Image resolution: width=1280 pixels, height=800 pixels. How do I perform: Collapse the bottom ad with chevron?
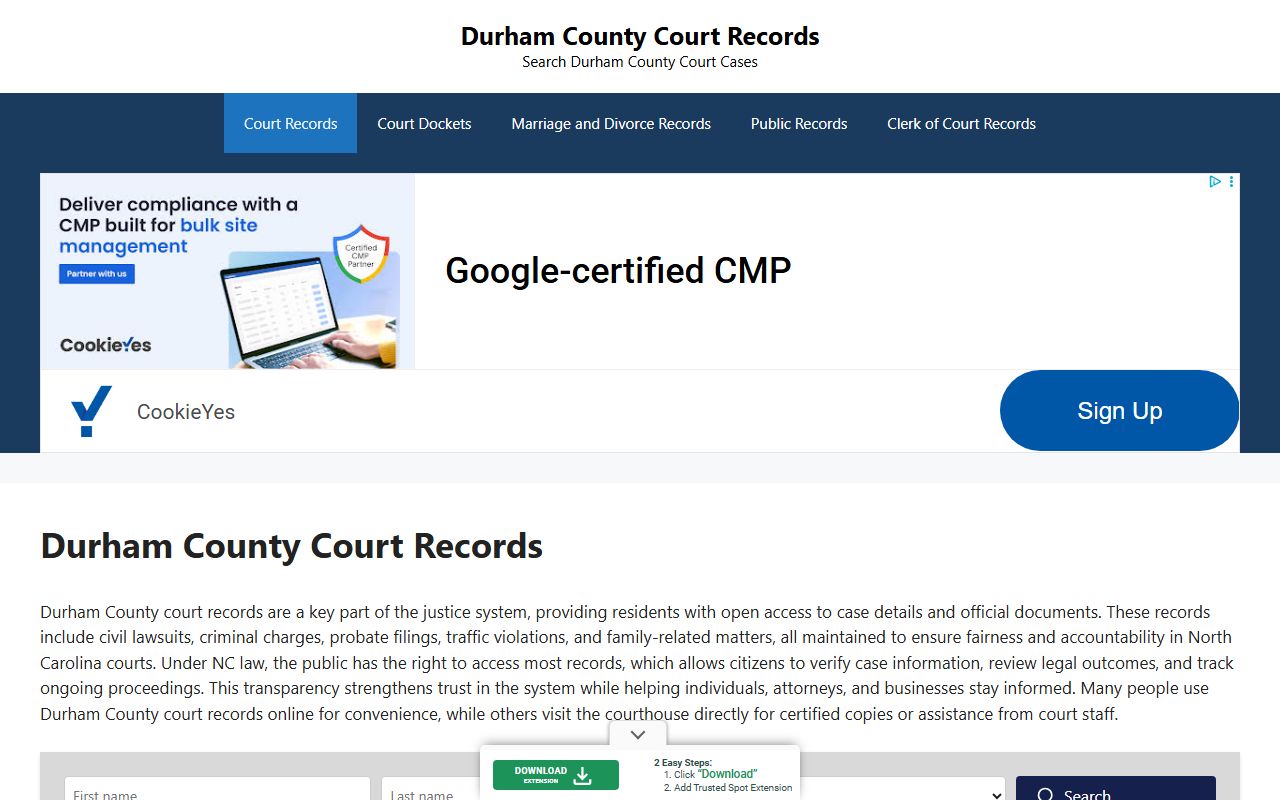pyautogui.click(x=638, y=734)
